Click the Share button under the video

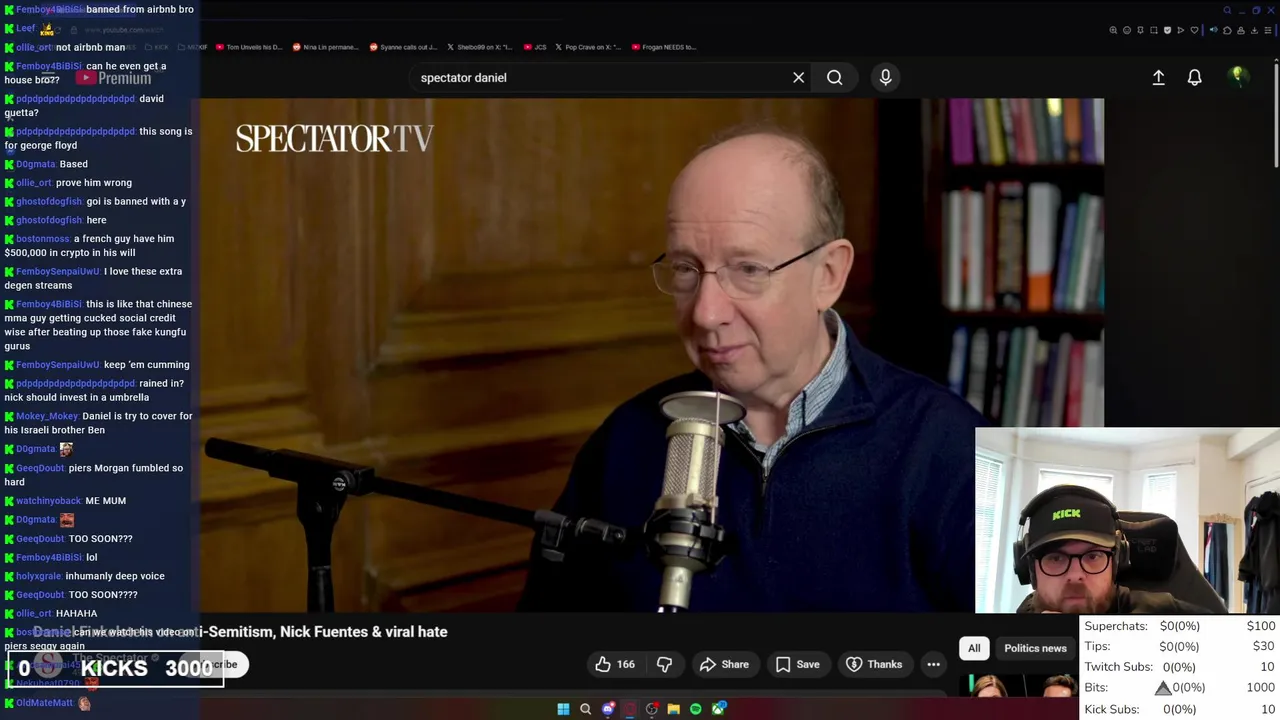point(724,664)
